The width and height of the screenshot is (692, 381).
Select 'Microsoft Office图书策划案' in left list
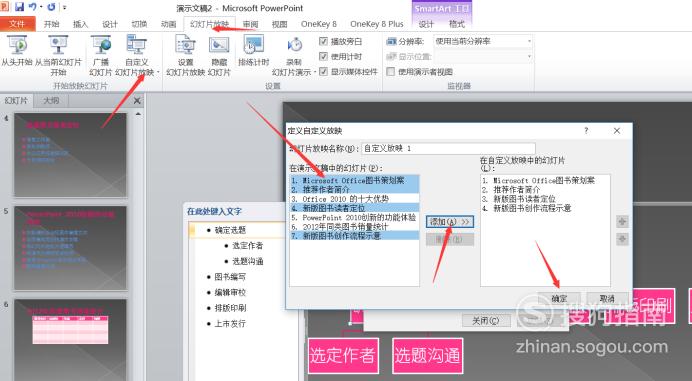[354, 180]
